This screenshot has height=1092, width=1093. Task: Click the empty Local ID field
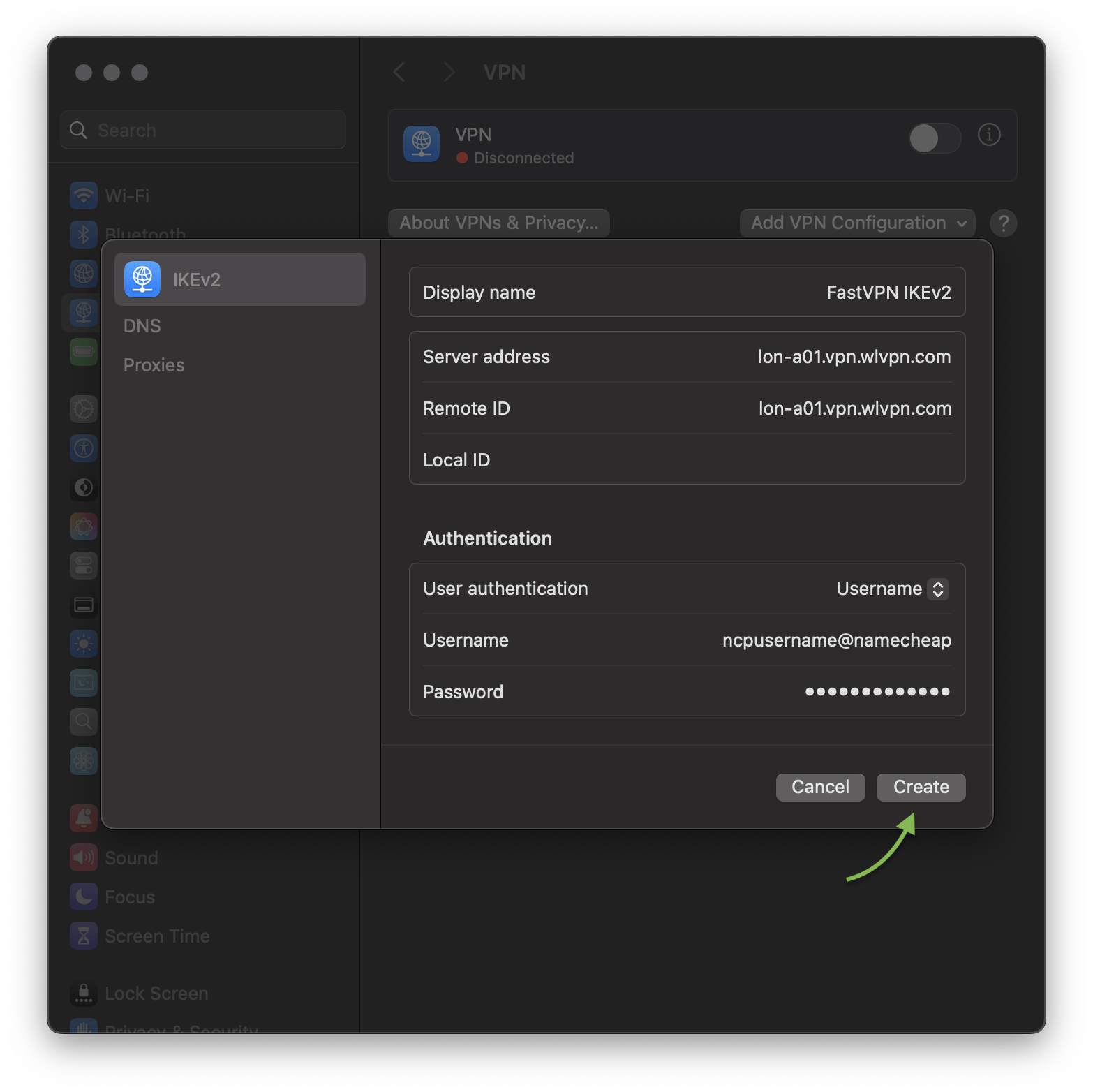pos(687,460)
